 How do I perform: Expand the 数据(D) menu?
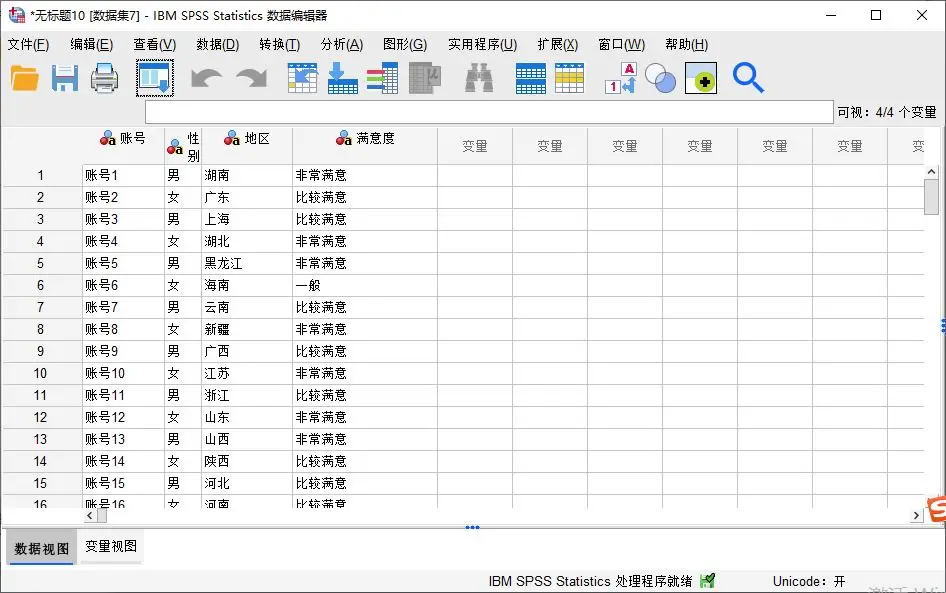[x=217, y=44]
